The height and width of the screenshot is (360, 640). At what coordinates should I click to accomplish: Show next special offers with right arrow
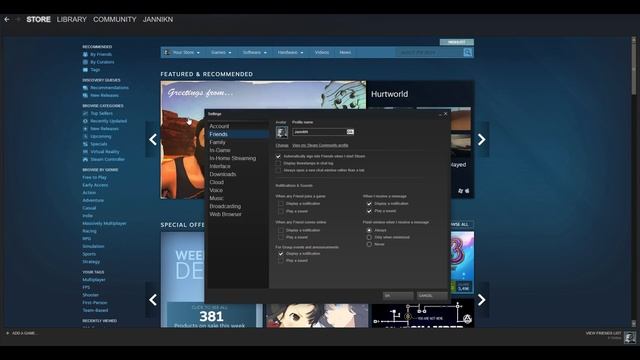482,300
